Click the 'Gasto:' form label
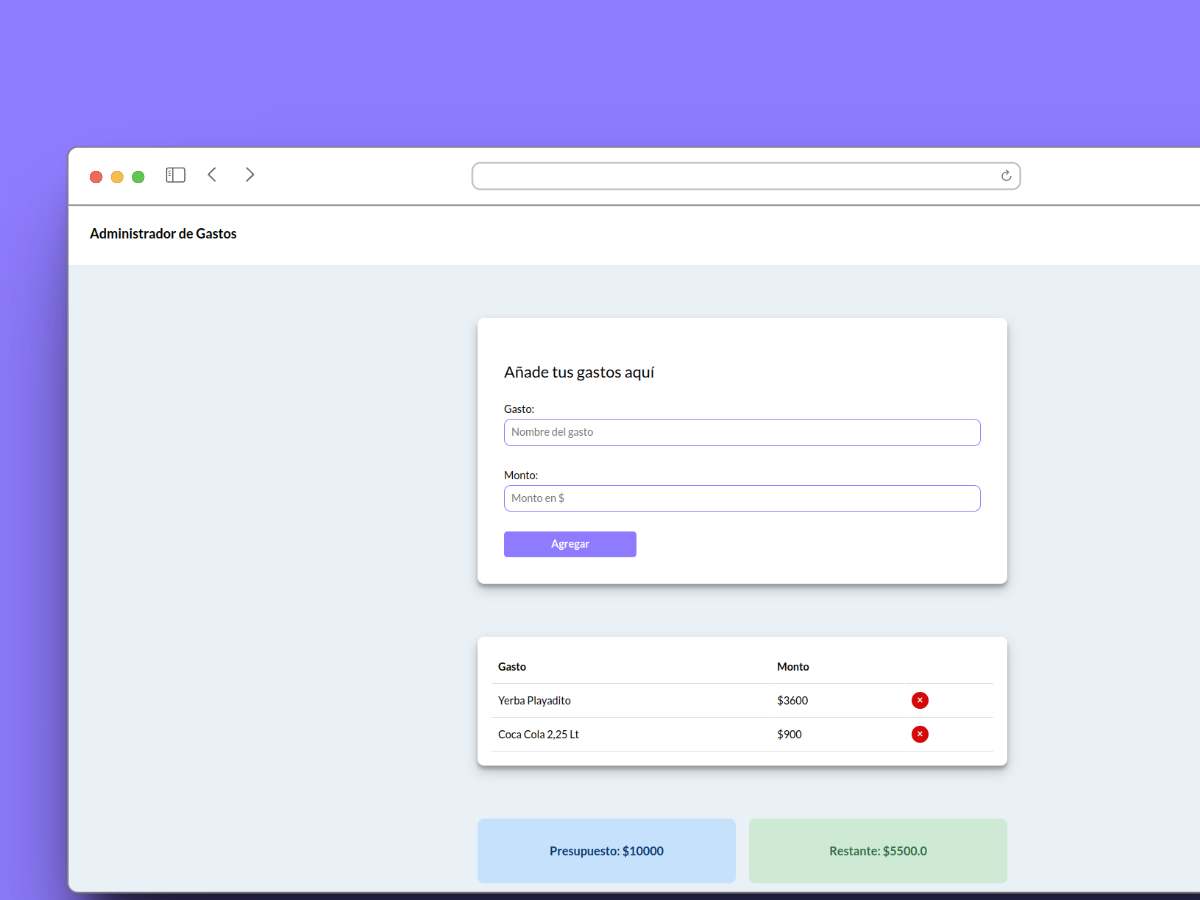Screen dimensions: 1200x900 [519, 409]
